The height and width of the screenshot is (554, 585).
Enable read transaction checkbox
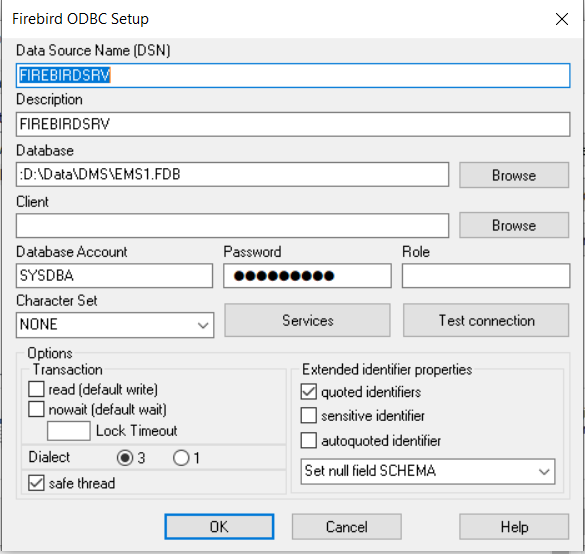[36, 389]
